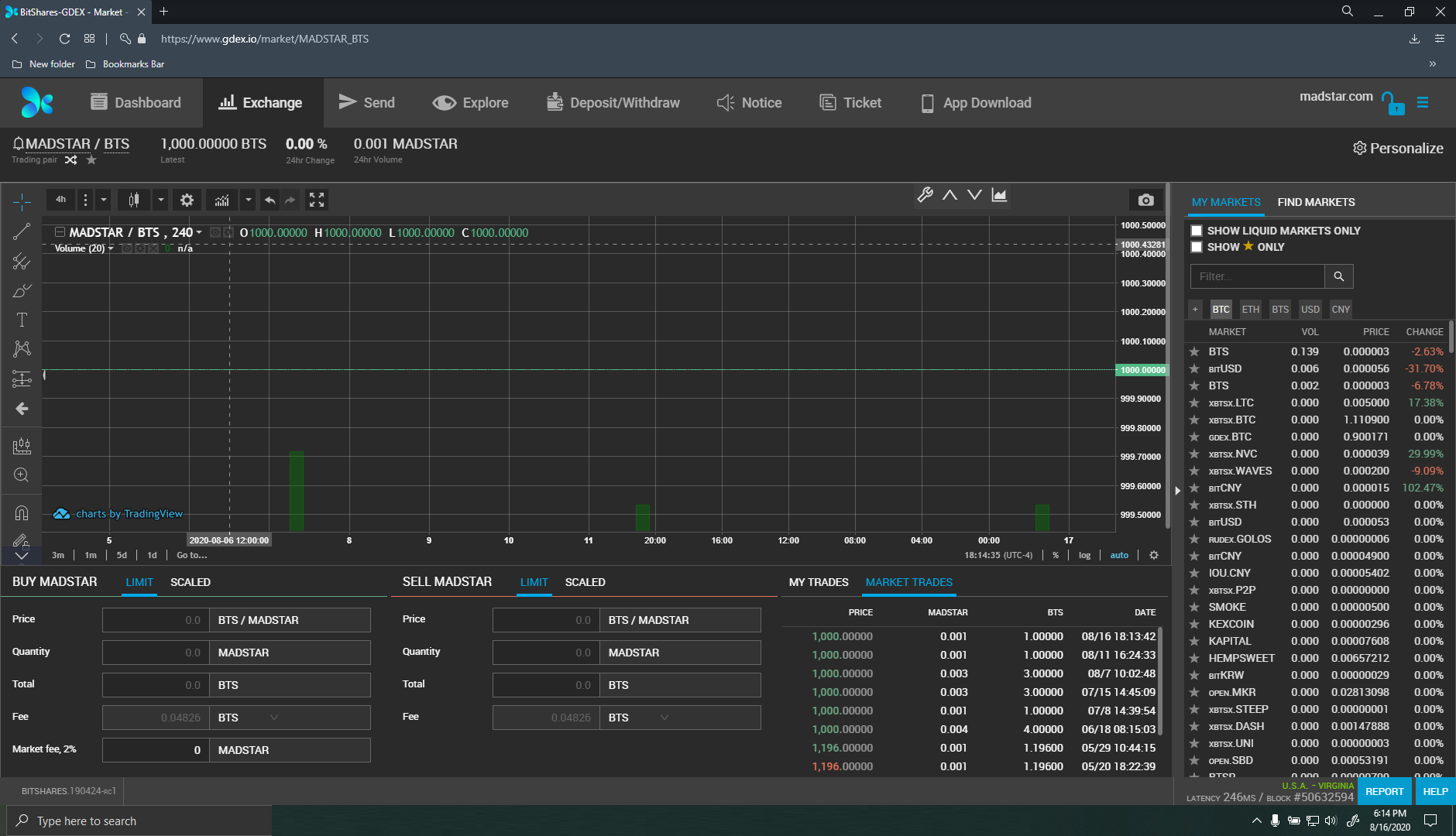Viewport: 1456px width, 836px height.
Task: Select SCALED tab under BUY MADSTAR
Action: point(191,582)
